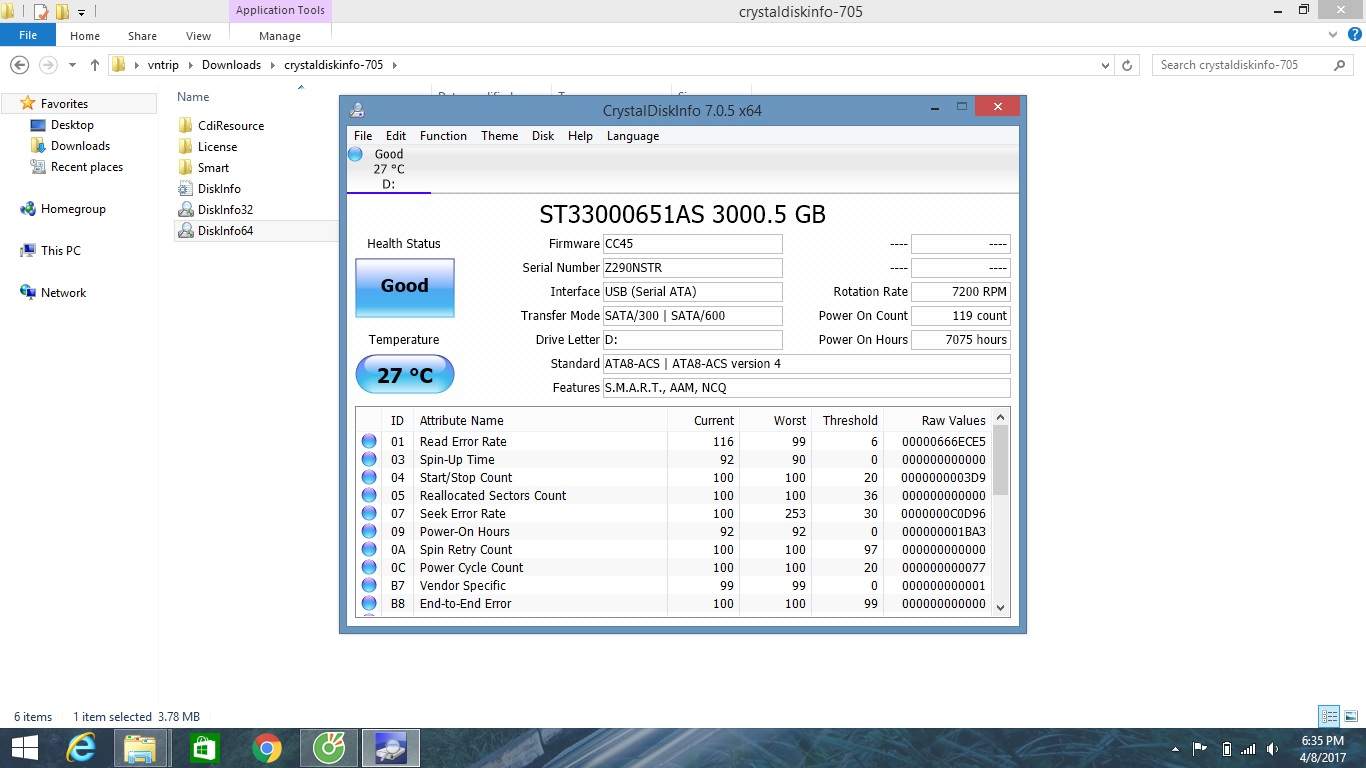
Task: Open Downloads in the Favorites sidebar
Action: pos(80,146)
